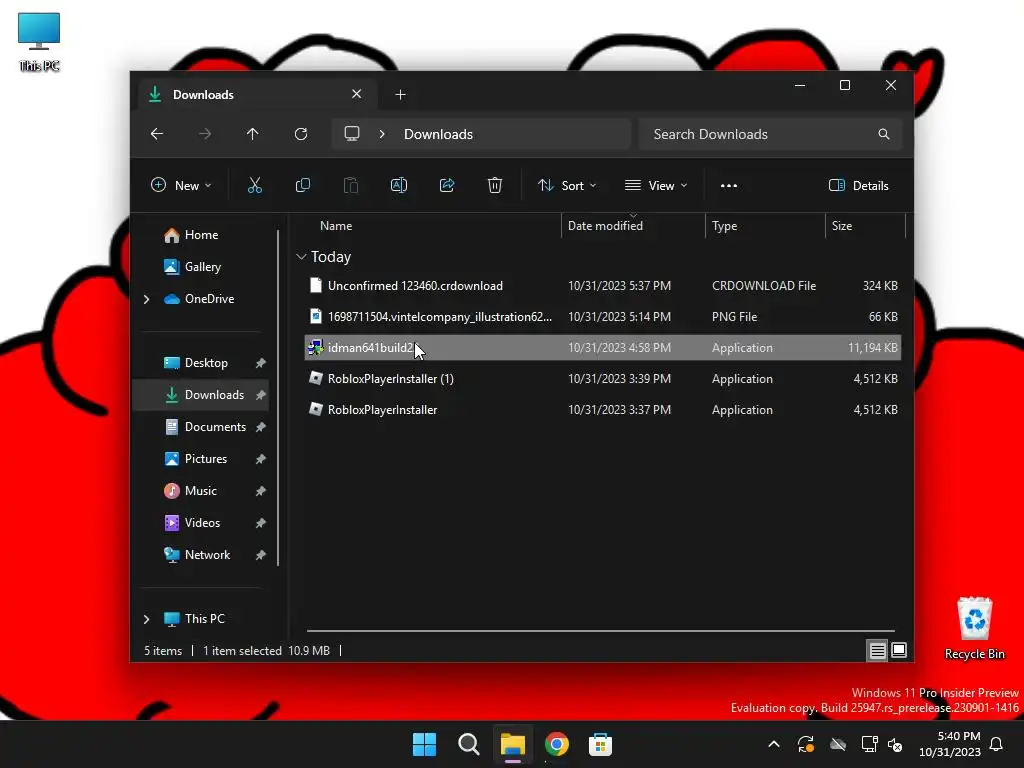This screenshot has height=768, width=1024.
Task: Switch to details list view in status bar
Action: click(877, 650)
